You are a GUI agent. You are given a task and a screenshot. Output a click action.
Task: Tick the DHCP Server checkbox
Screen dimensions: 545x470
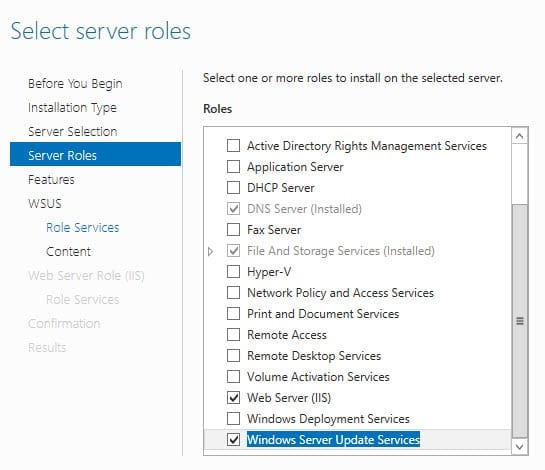pyautogui.click(x=233, y=187)
